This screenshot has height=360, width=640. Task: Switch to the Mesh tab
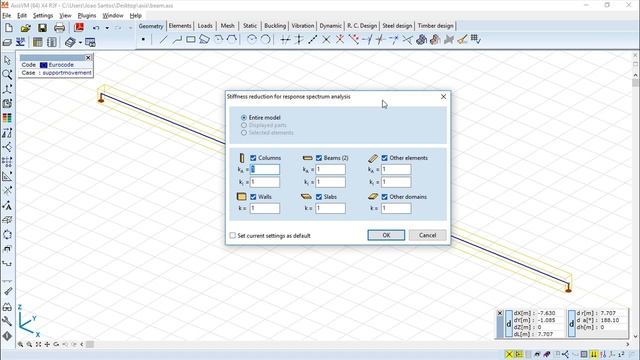[x=227, y=26]
